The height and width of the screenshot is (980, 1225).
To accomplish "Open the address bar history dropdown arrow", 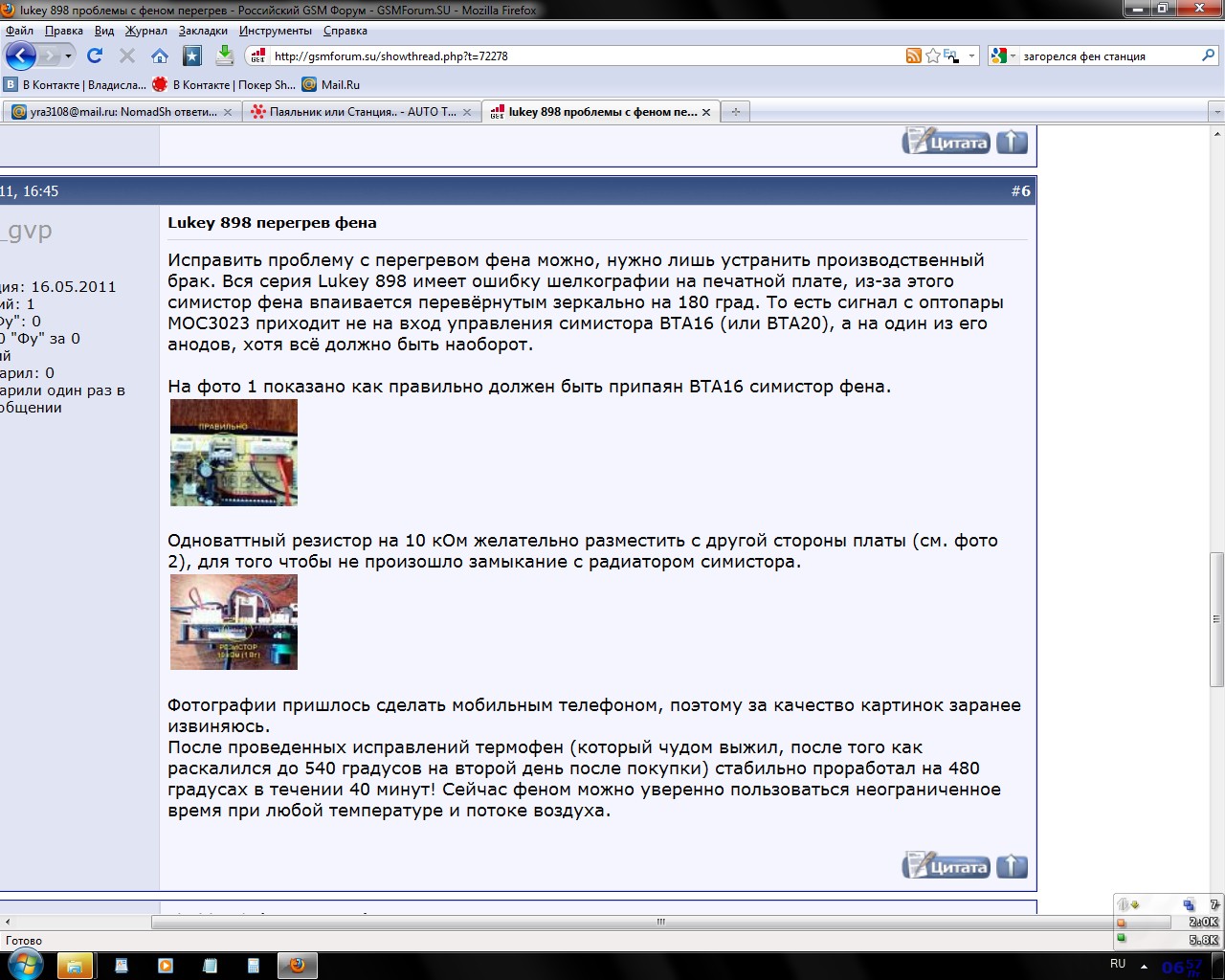I will (x=971, y=56).
